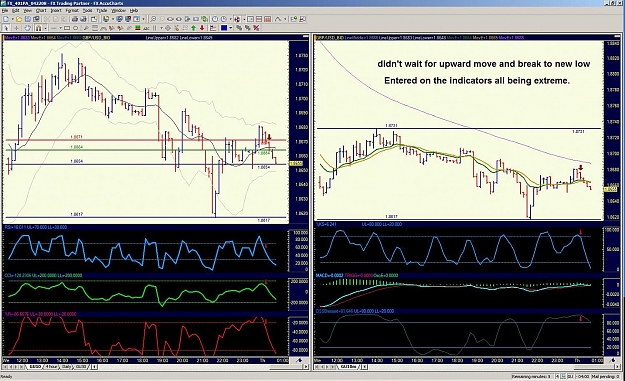Select the arrow pointer tool

click(x=6, y=28)
